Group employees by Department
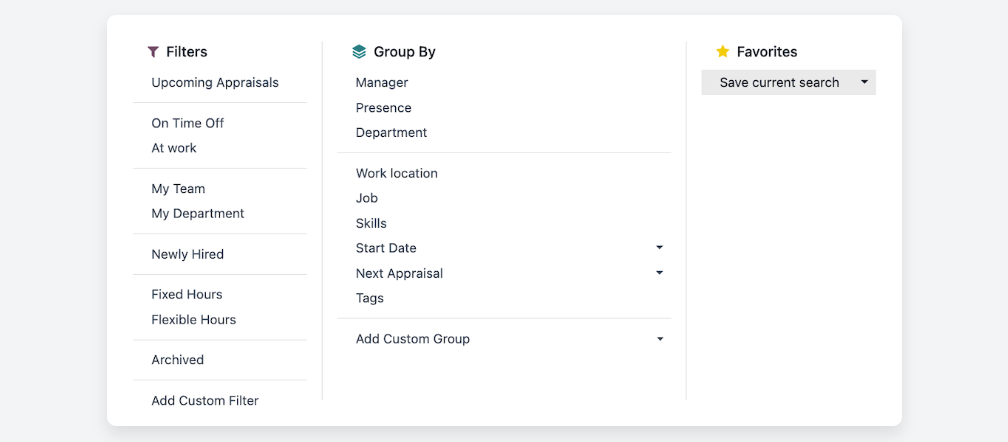This screenshot has height=442, width=1008. coord(391,133)
